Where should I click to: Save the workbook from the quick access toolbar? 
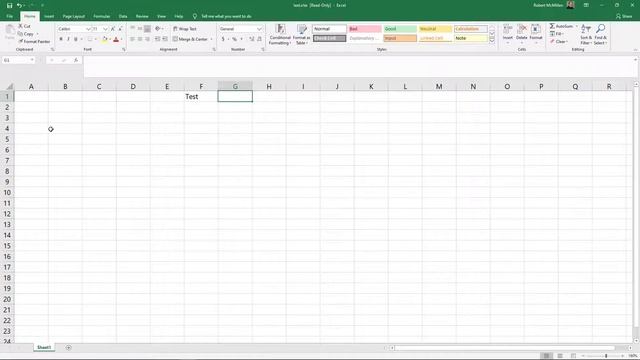click(x=9, y=5)
